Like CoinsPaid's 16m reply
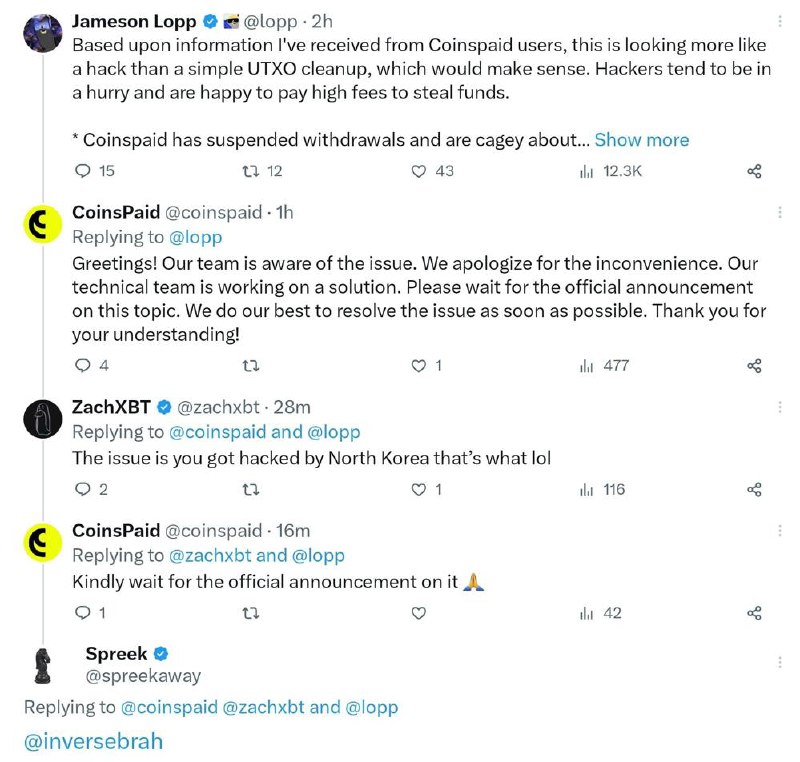Image resolution: width=800 pixels, height=762 pixels. click(418, 613)
